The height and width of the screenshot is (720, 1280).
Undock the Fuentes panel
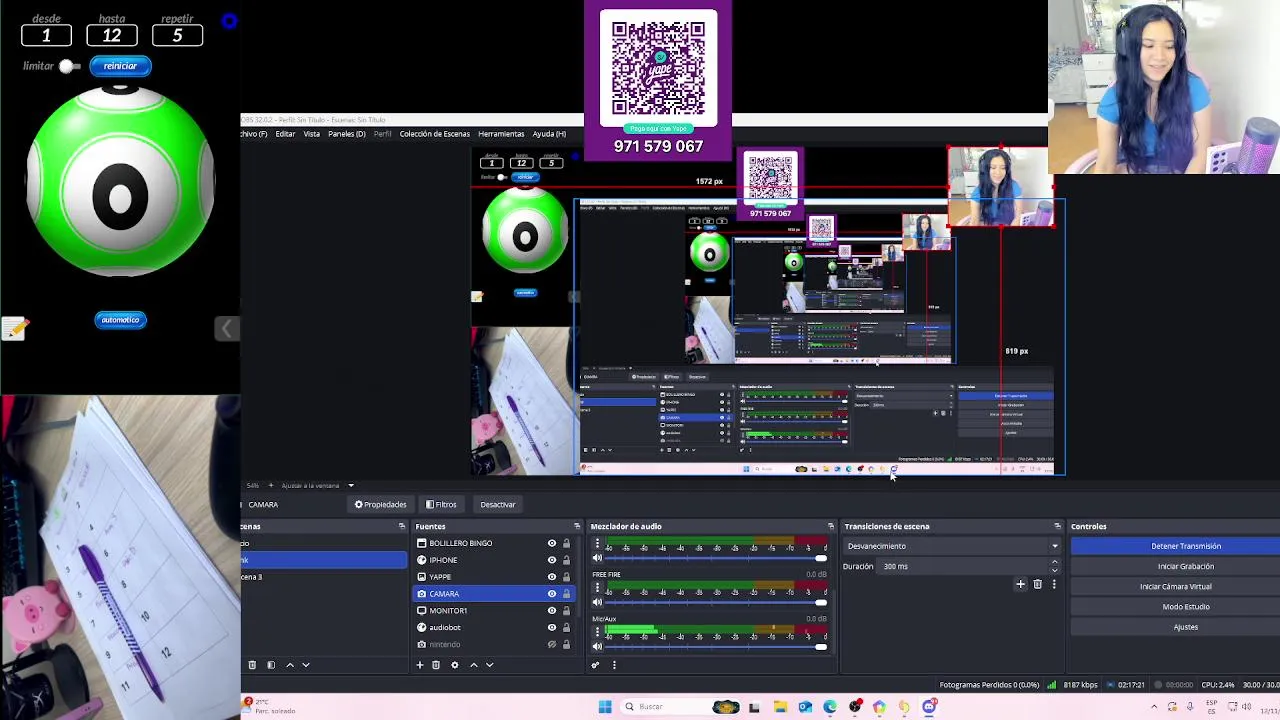pyautogui.click(x=576, y=526)
